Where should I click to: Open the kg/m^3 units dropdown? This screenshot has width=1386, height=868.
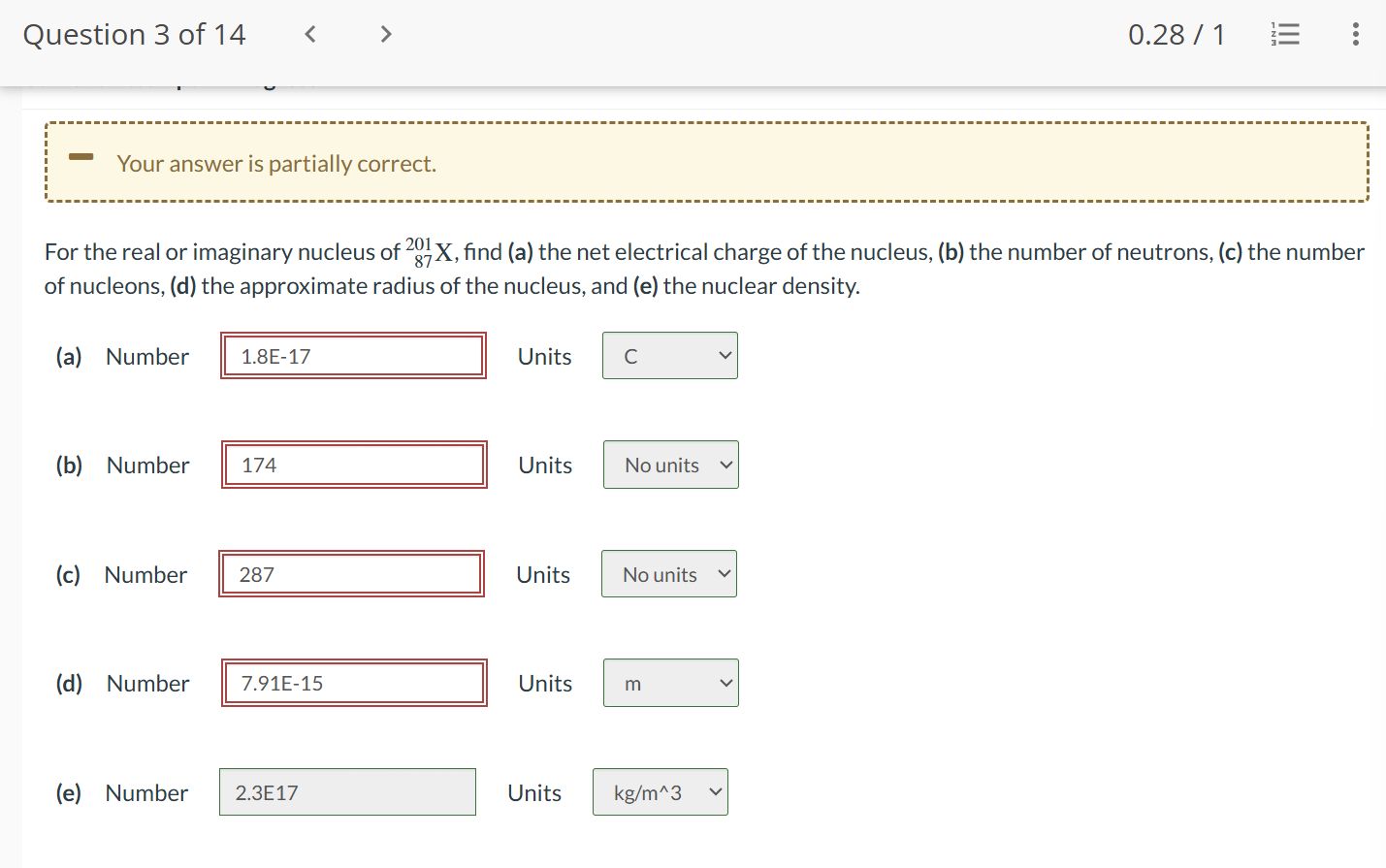coord(660,791)
